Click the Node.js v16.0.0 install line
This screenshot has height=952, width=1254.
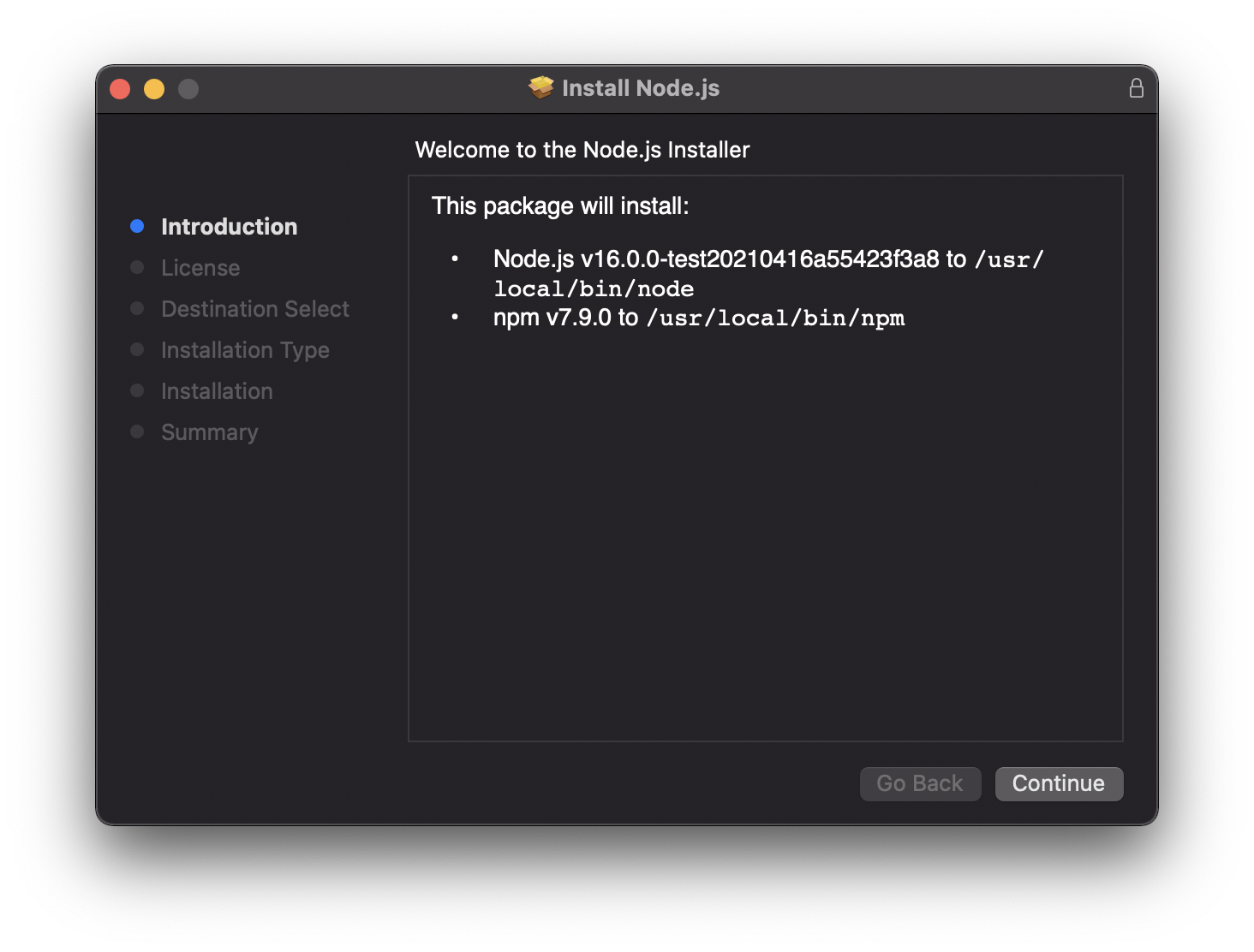tap(768, 274)
